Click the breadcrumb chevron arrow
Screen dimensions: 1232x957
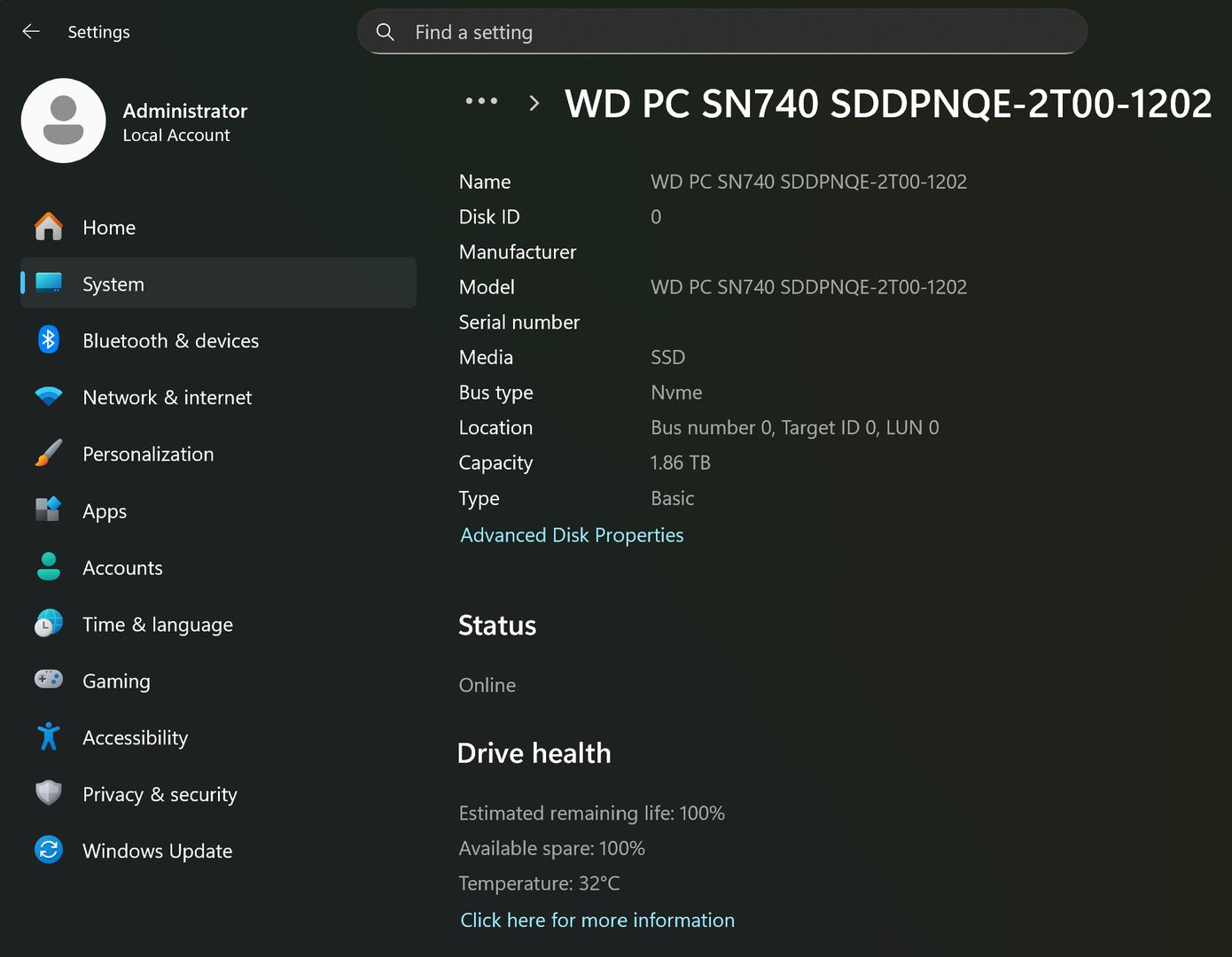534,104
